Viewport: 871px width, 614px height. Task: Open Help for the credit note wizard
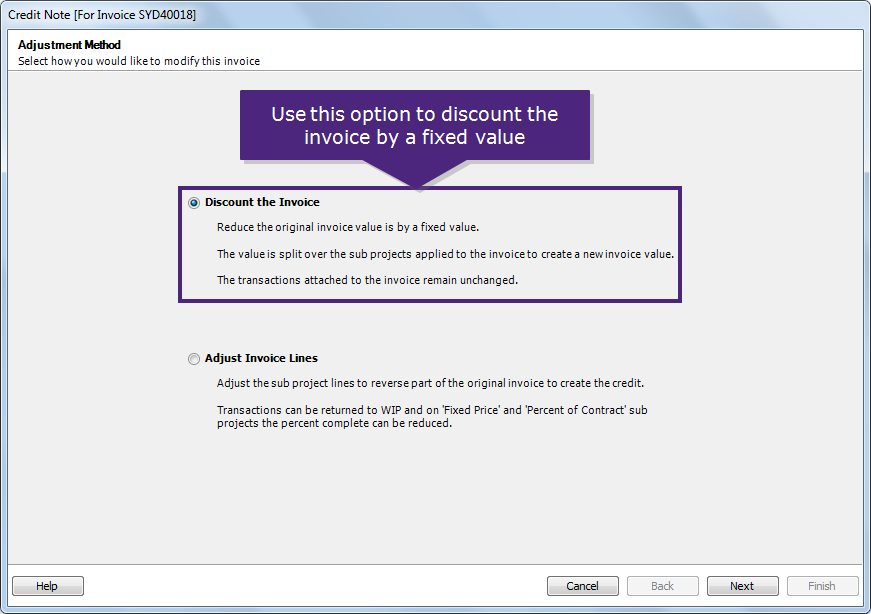[x=47, y=586]
